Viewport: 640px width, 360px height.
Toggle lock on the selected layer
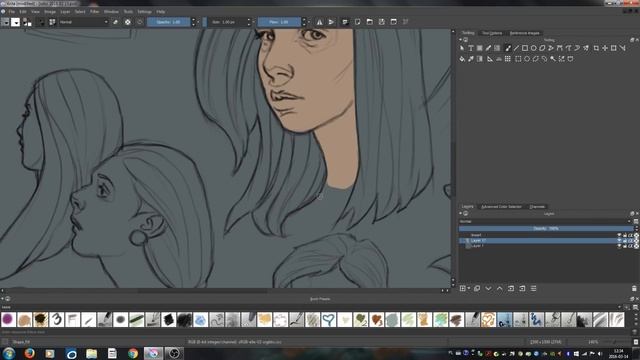coord(625,241)
